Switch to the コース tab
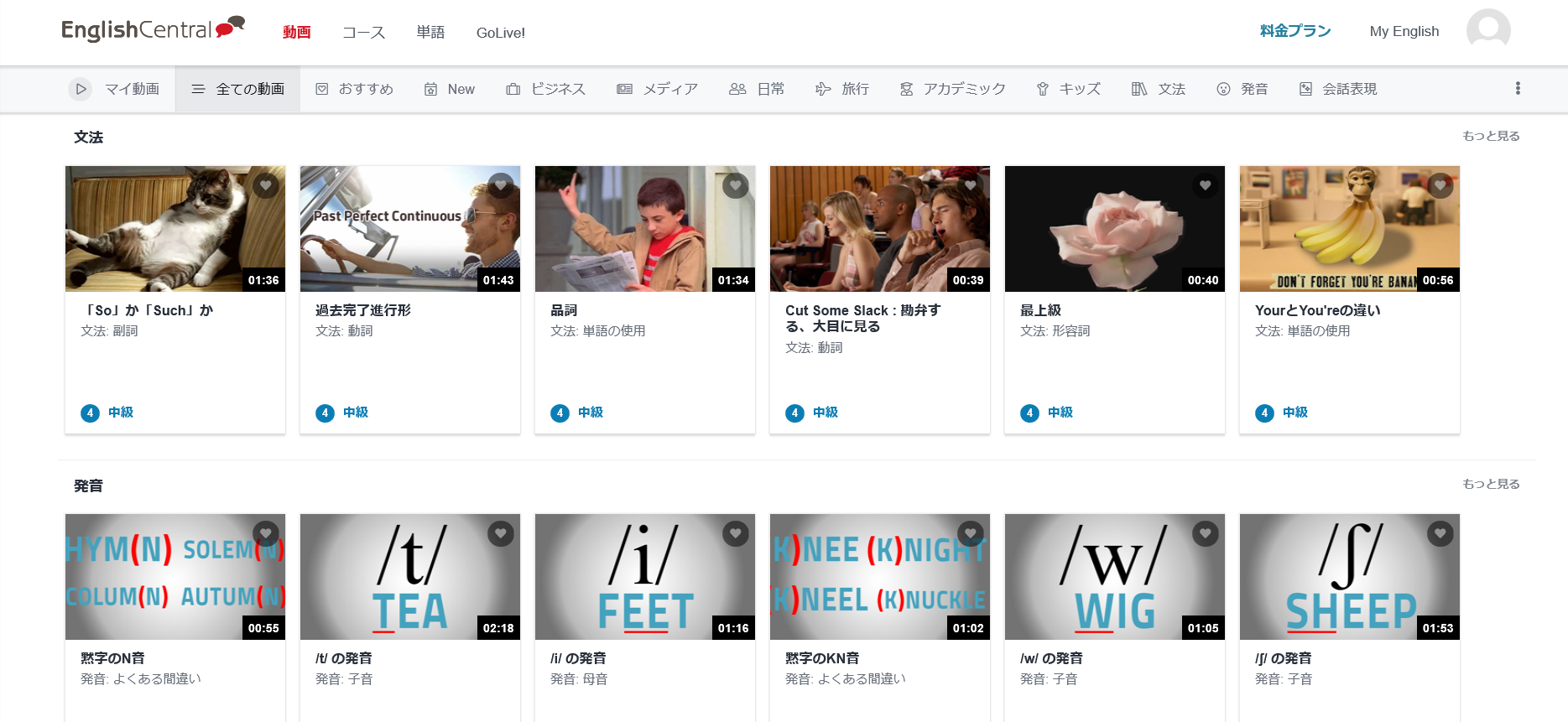1568x722 pixels. 363,33
